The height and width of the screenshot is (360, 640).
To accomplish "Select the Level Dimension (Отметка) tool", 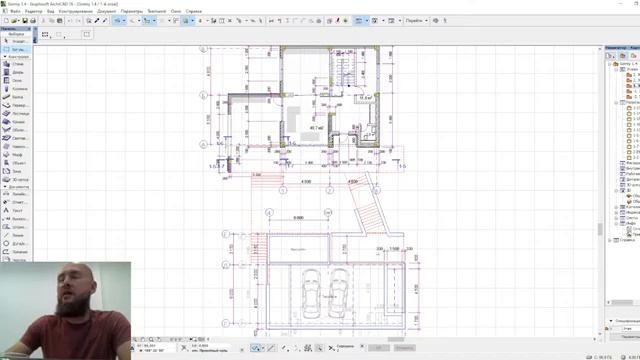I will click(16, 202).
